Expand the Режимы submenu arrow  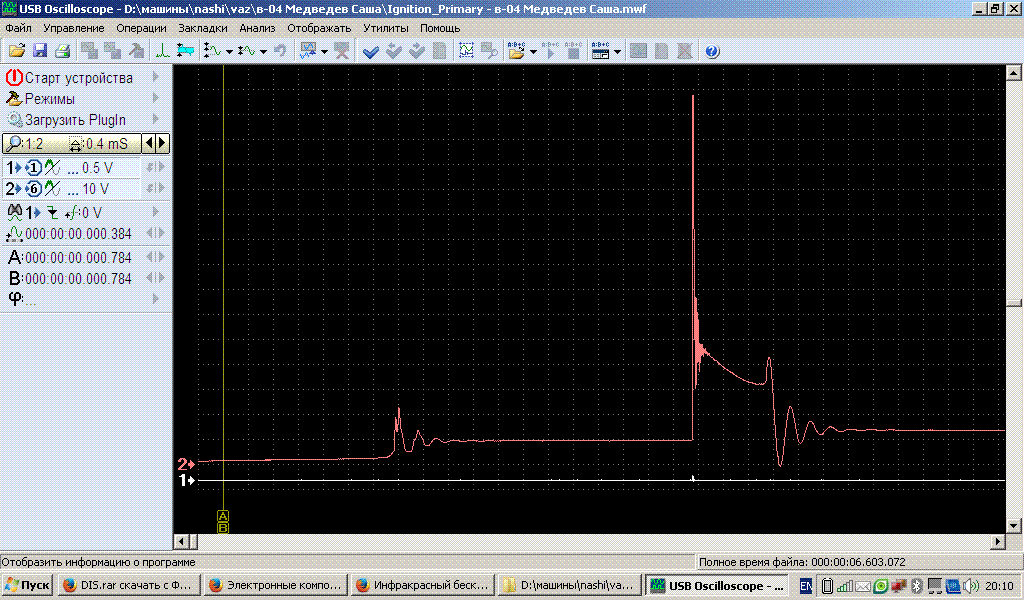point(155,98)
